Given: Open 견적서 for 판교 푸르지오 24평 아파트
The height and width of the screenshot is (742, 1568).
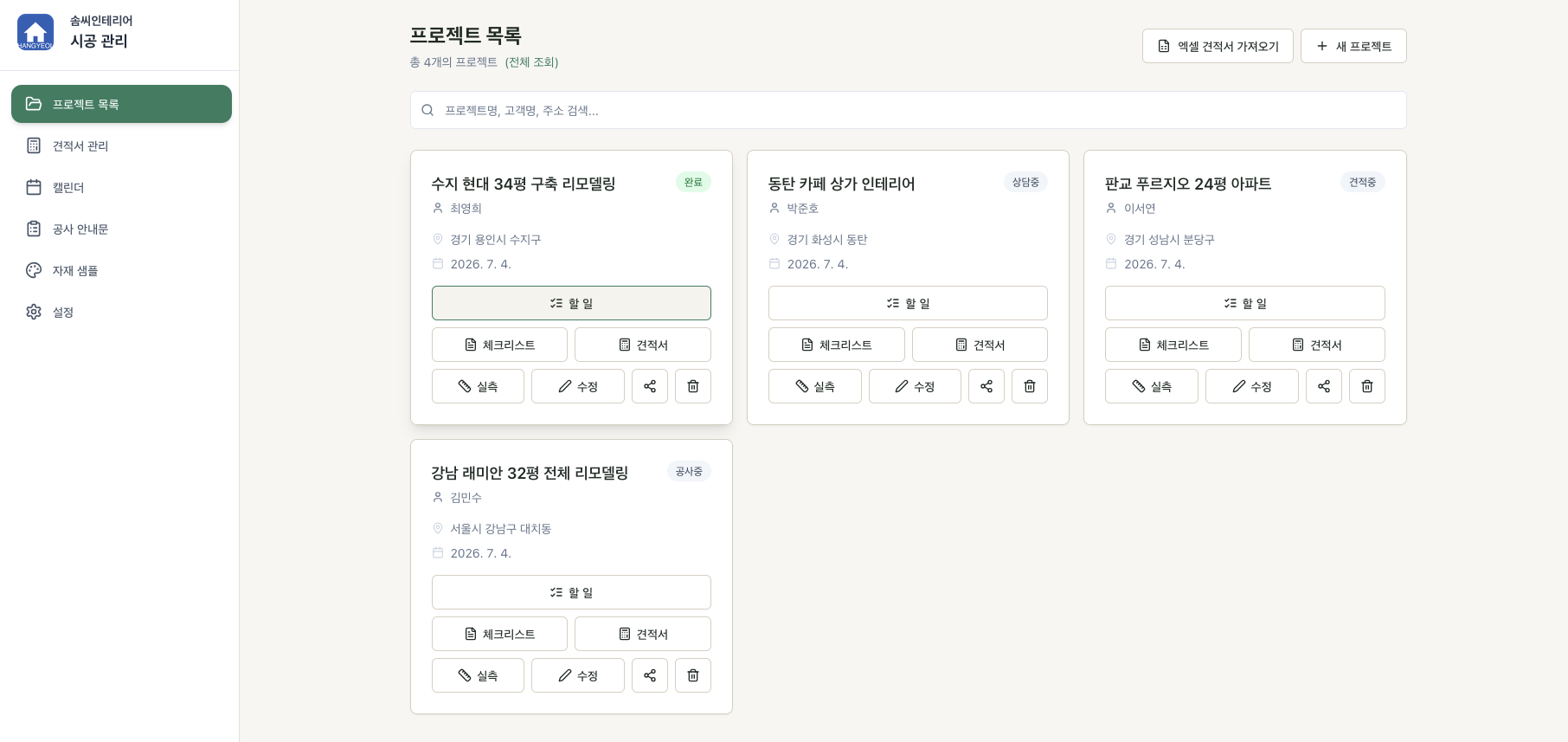Looking at the screenshot, I should coord(1317,345).
